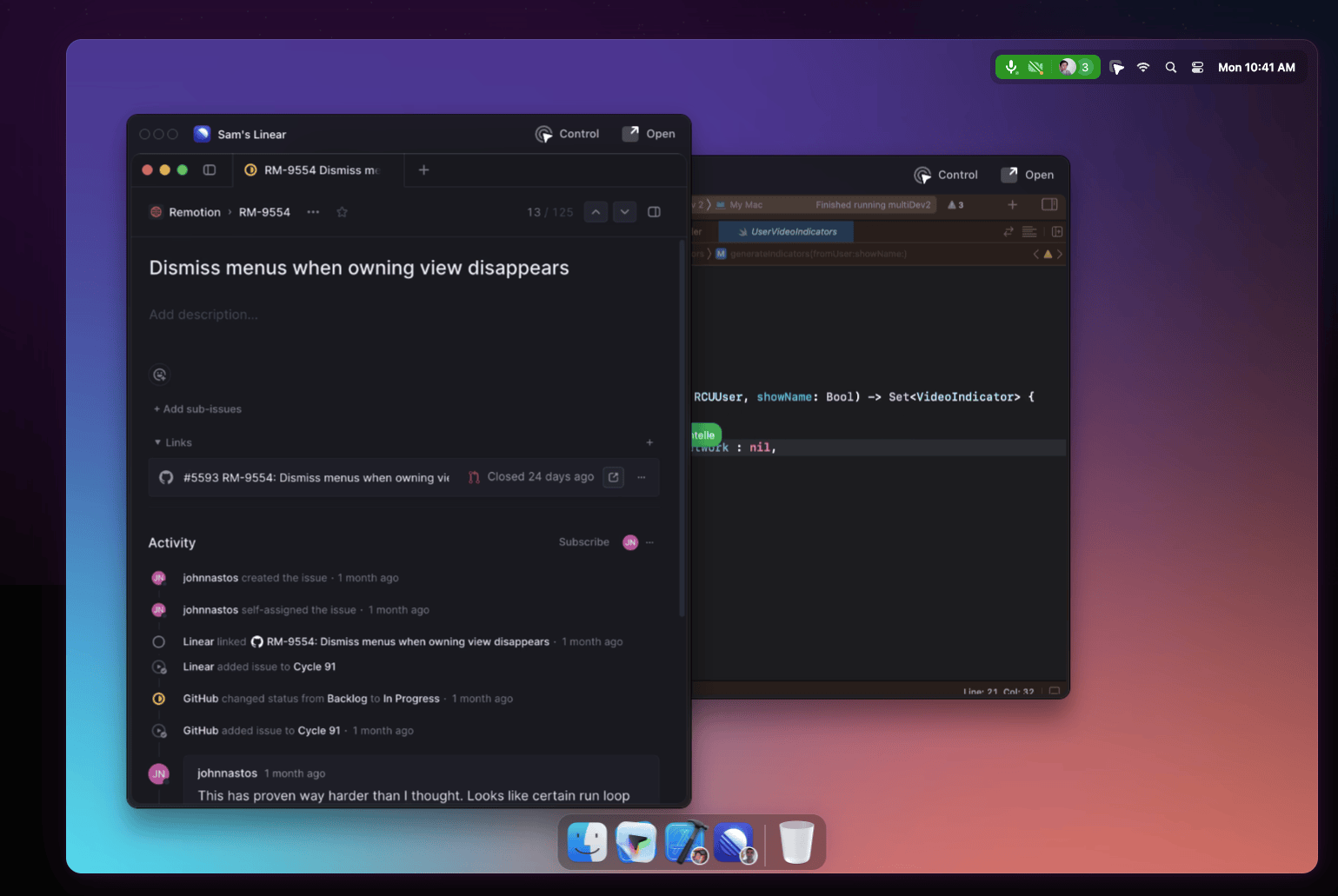The width and height of the screenshot is (1338, 896).
Task: Click the johnnastos created the issue entry
Action: 290,578
